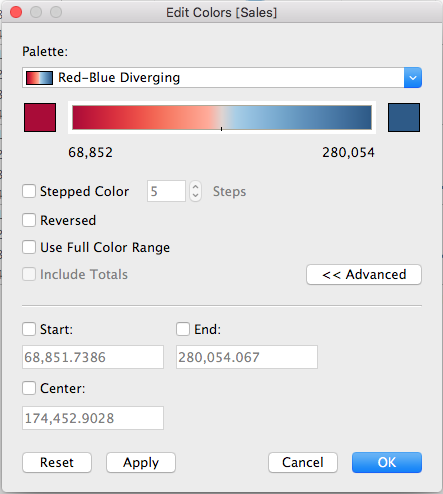Click the End value field 280,054.067

pyautogui.click(x=247, y=357)
